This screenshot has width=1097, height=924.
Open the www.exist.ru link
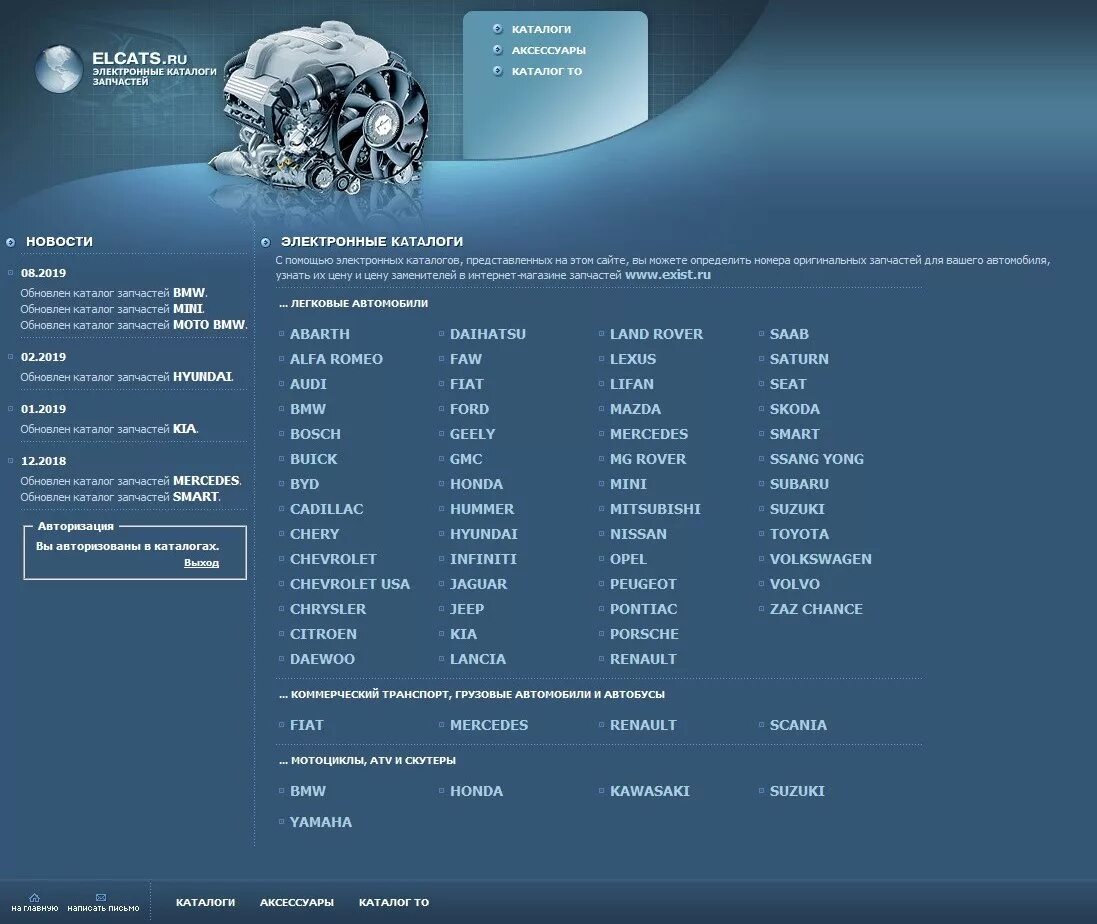[x=668, y=275]
